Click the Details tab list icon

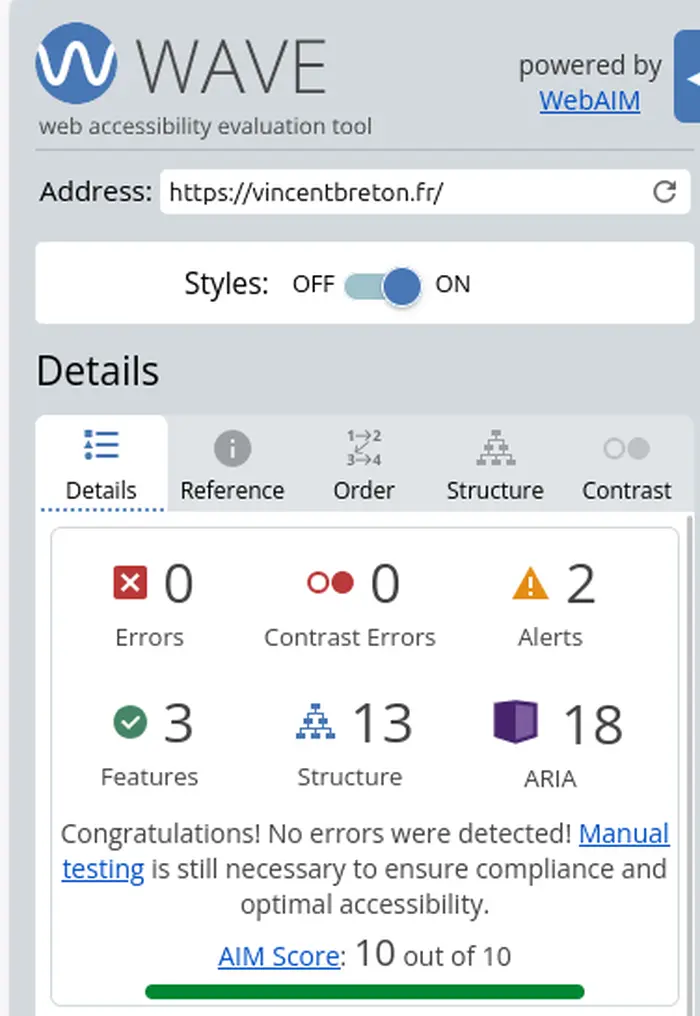[102, 444]
